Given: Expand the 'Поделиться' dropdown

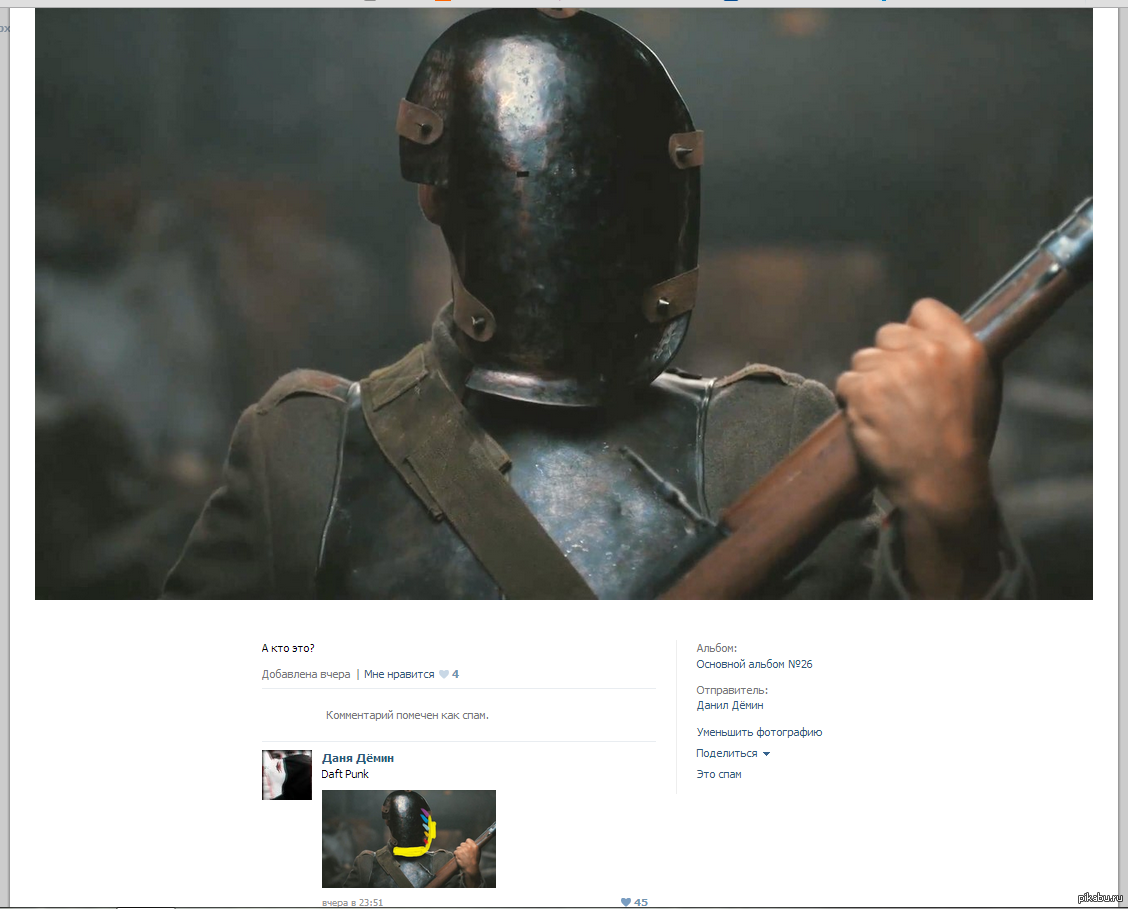Looking at the screenshot, I should pyautogui.click(x=732, y=754).
